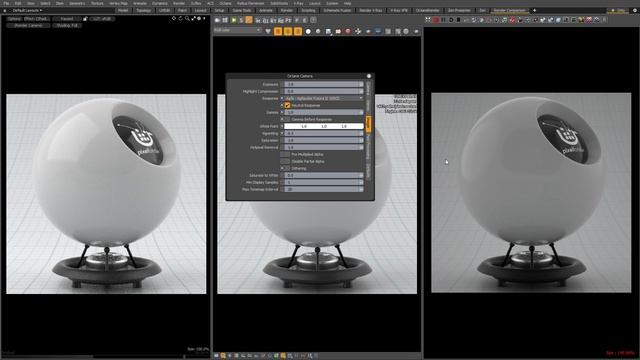
Task: Click the Saturation mini-slider handle
Action: [x=361, y=140]
